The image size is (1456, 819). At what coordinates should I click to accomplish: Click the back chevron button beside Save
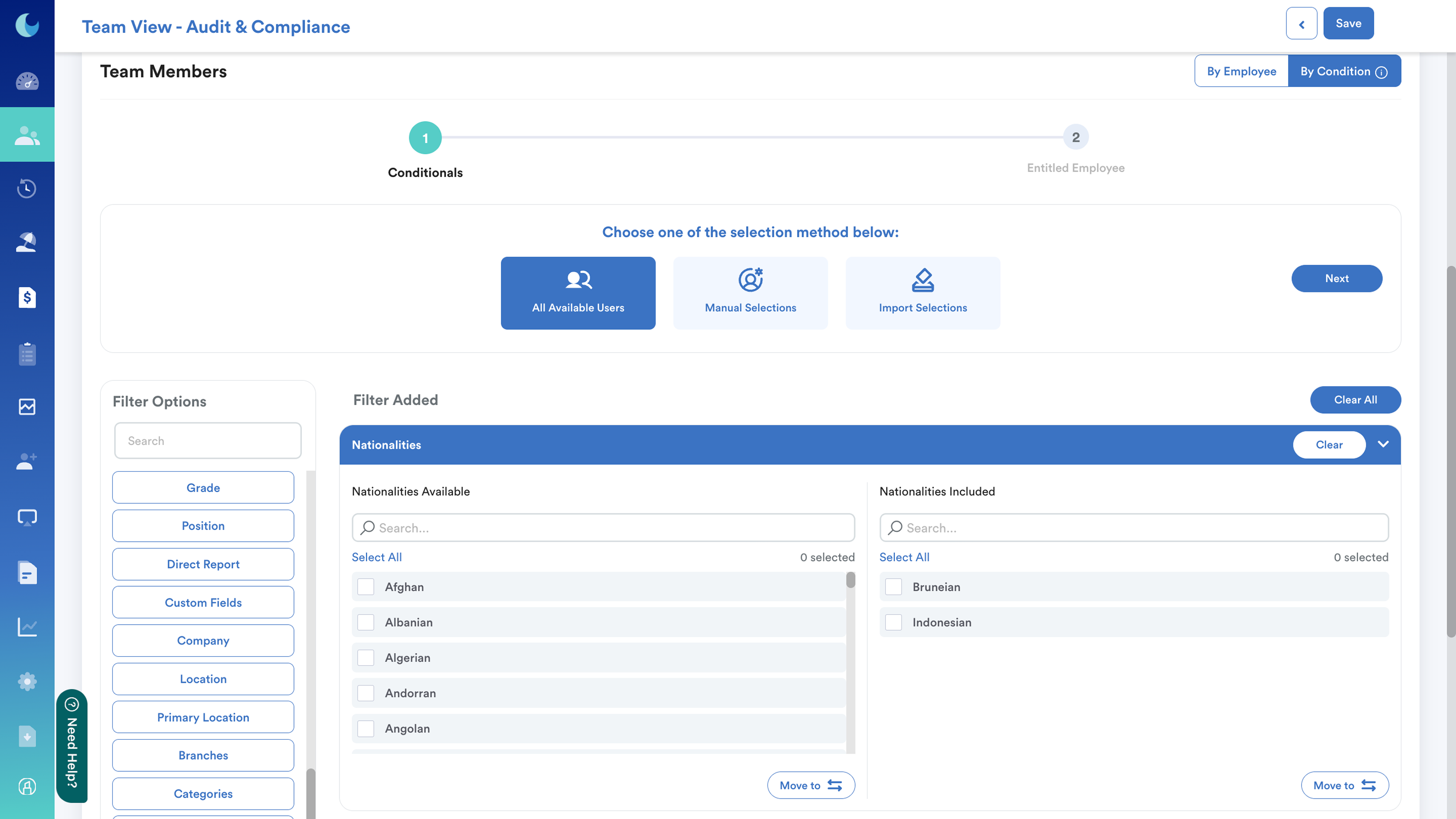[x=1301, y=24]
